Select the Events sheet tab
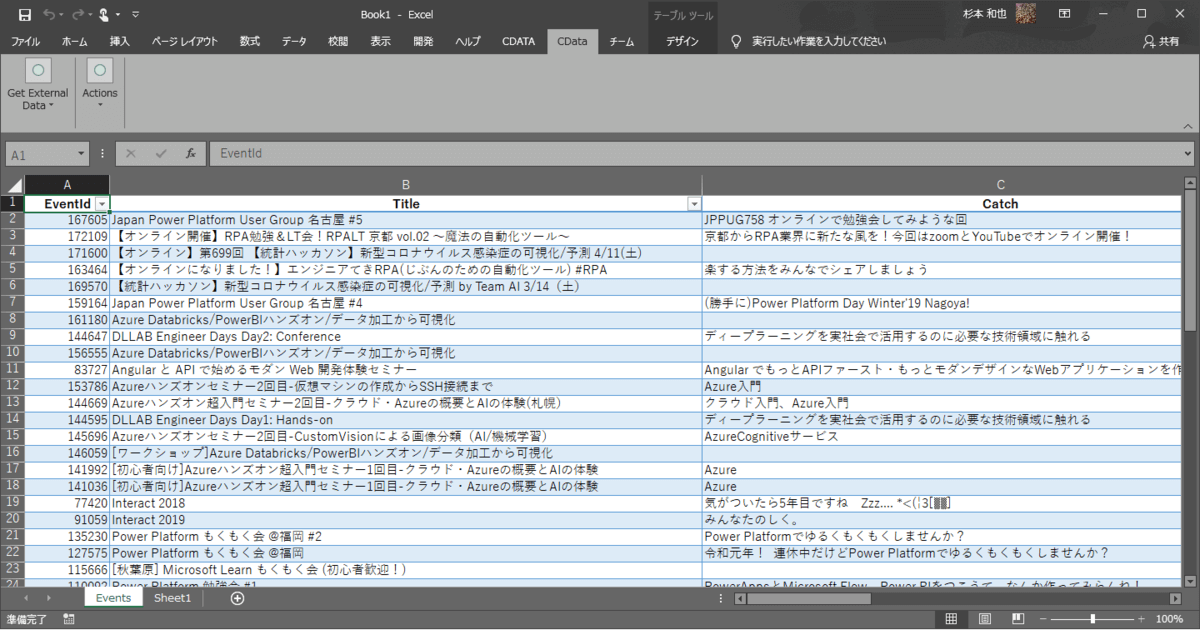1200x630 pixels. [x=114, y=598]
